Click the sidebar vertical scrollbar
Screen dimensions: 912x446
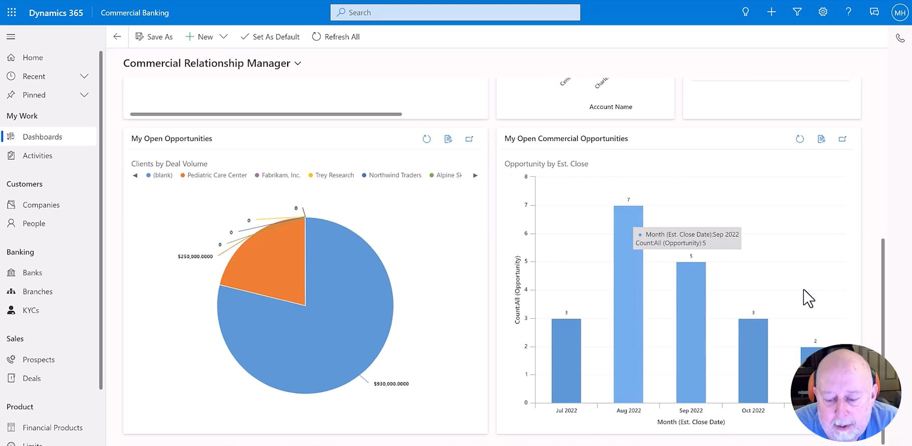coord(101,220)
